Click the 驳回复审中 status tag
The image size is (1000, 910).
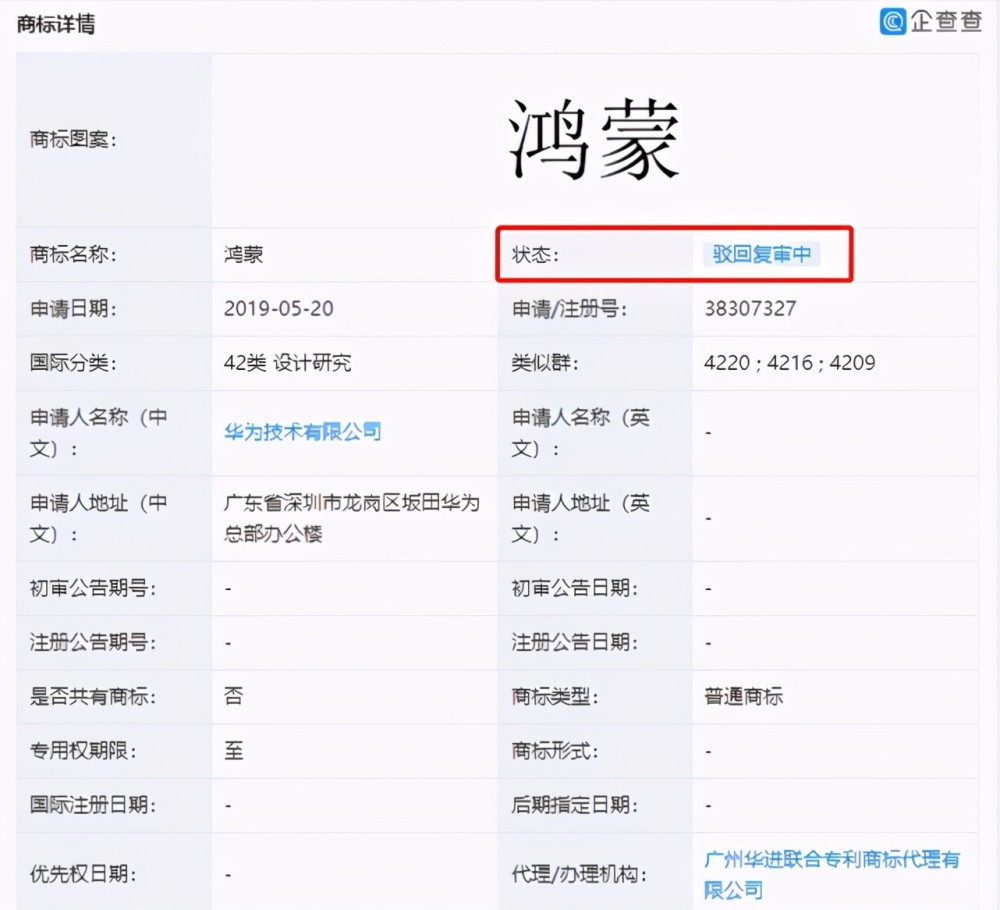(761, 254)
